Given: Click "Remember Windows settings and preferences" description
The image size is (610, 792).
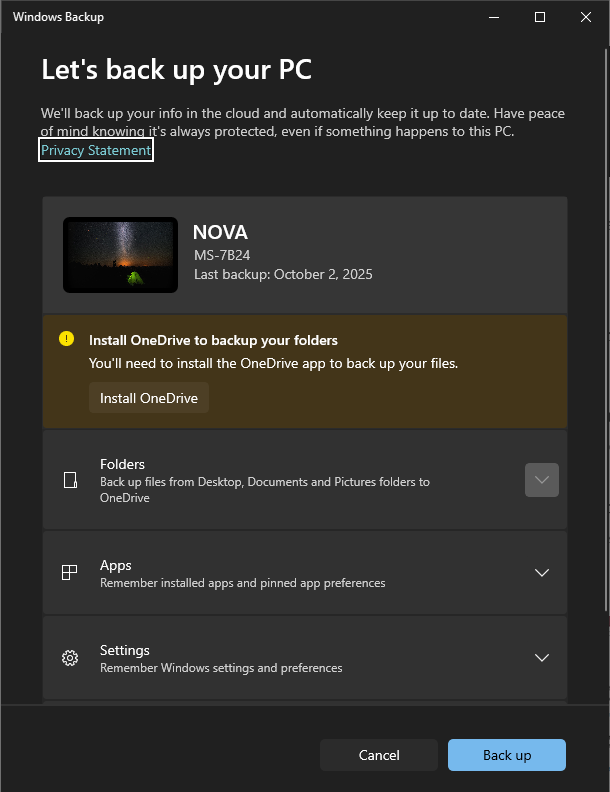Looking at the screenshot, I should (x=221, y=668).
